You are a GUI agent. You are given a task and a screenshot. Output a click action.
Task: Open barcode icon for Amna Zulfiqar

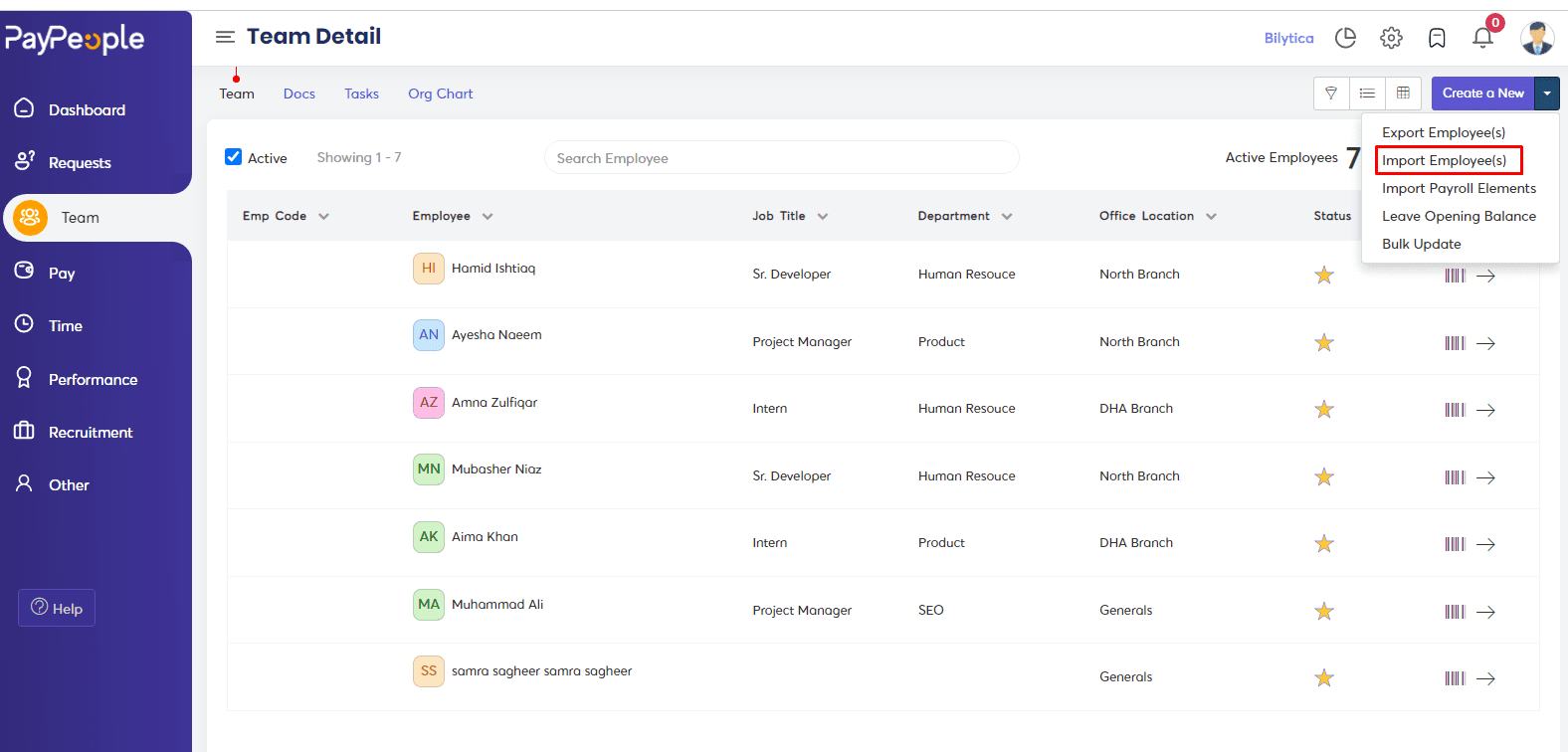1455,410
